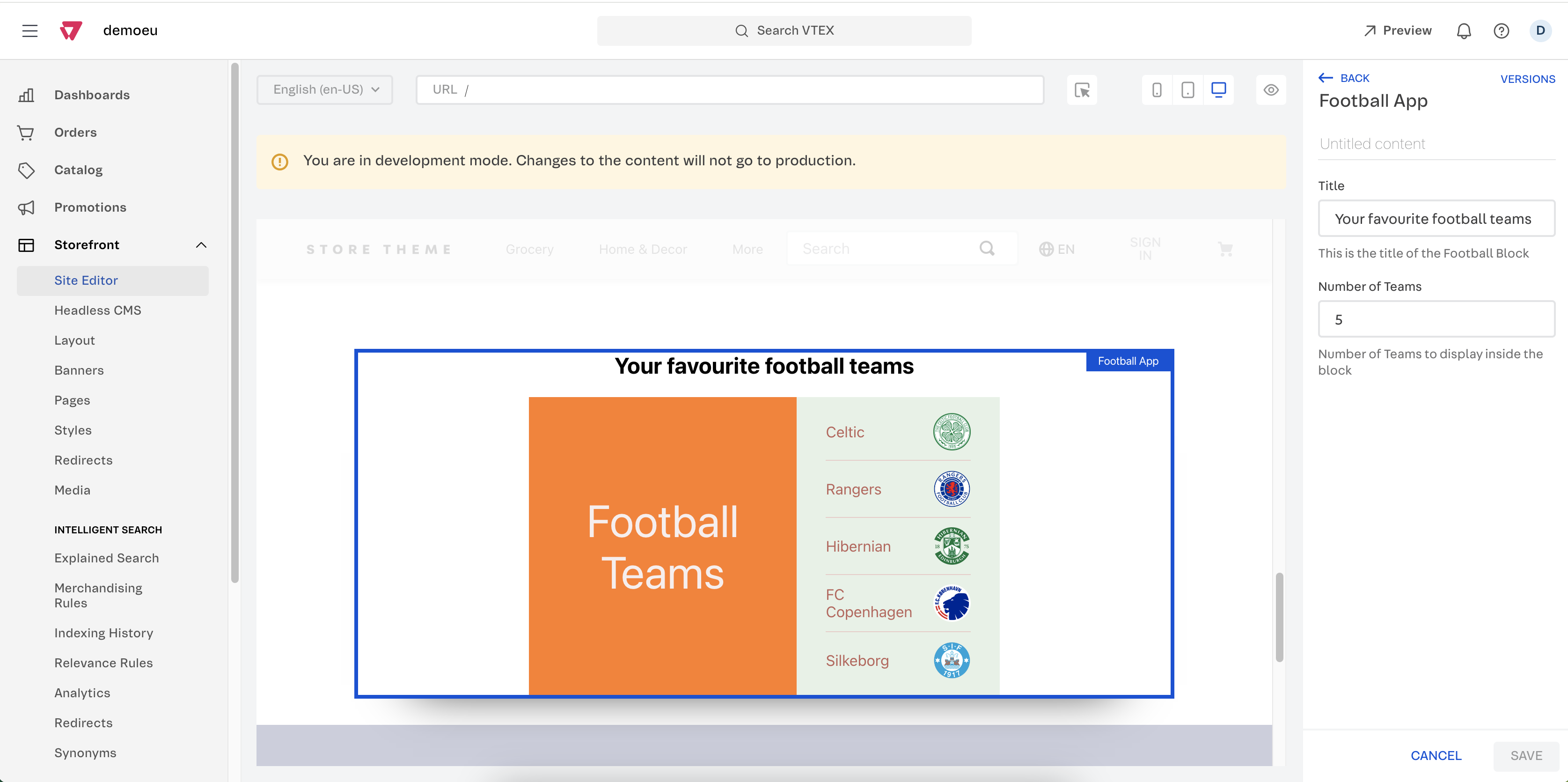Click the VTEX notification bell icon
The image size is (1568, 782).
click(1464, 29)
